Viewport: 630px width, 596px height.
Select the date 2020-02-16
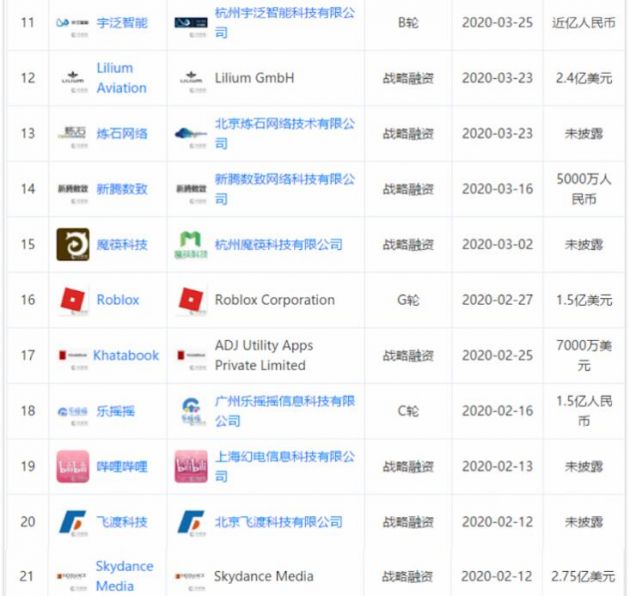click(497, 411)
